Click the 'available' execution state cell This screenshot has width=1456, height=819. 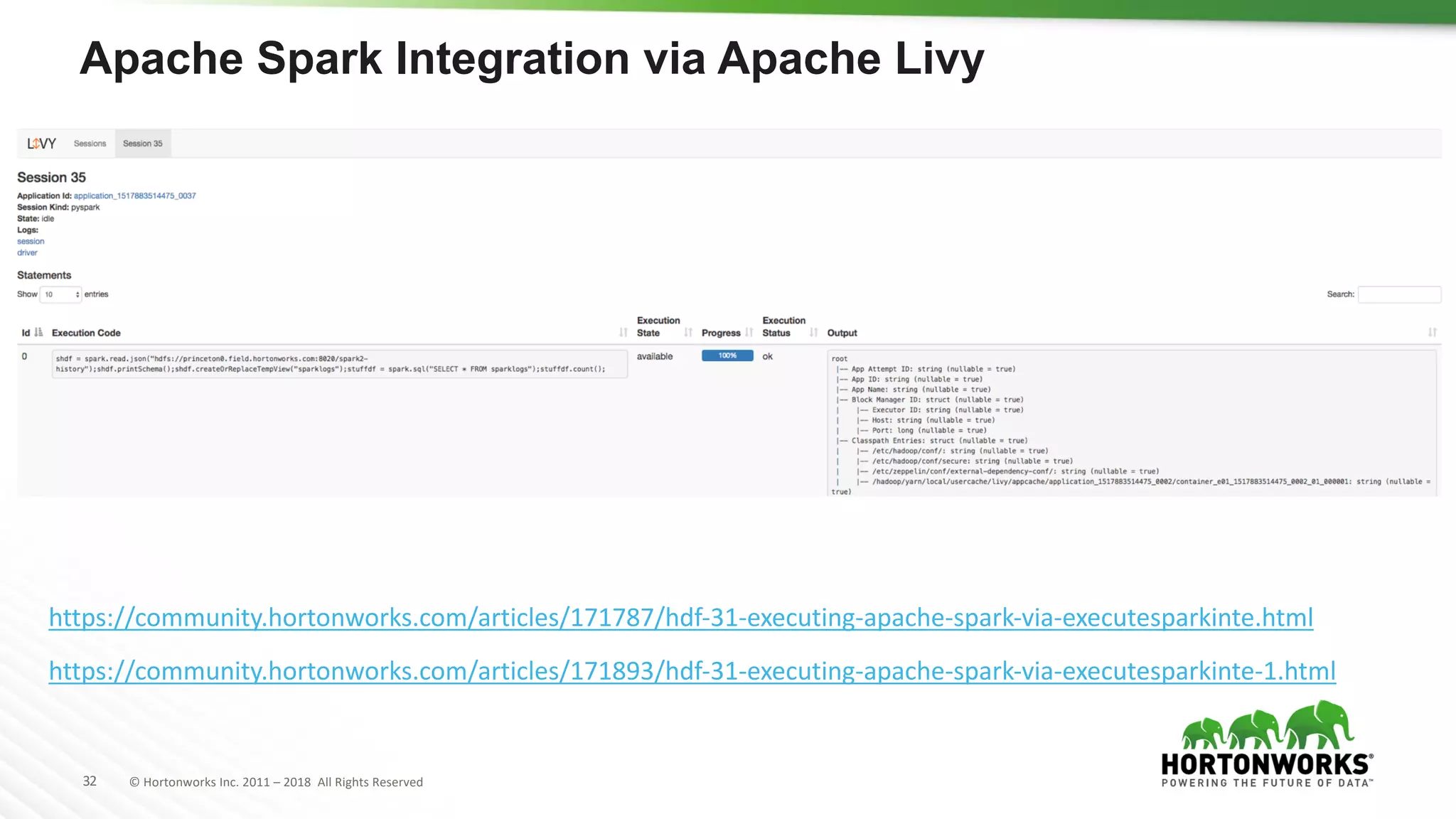(x=655, y=356)
